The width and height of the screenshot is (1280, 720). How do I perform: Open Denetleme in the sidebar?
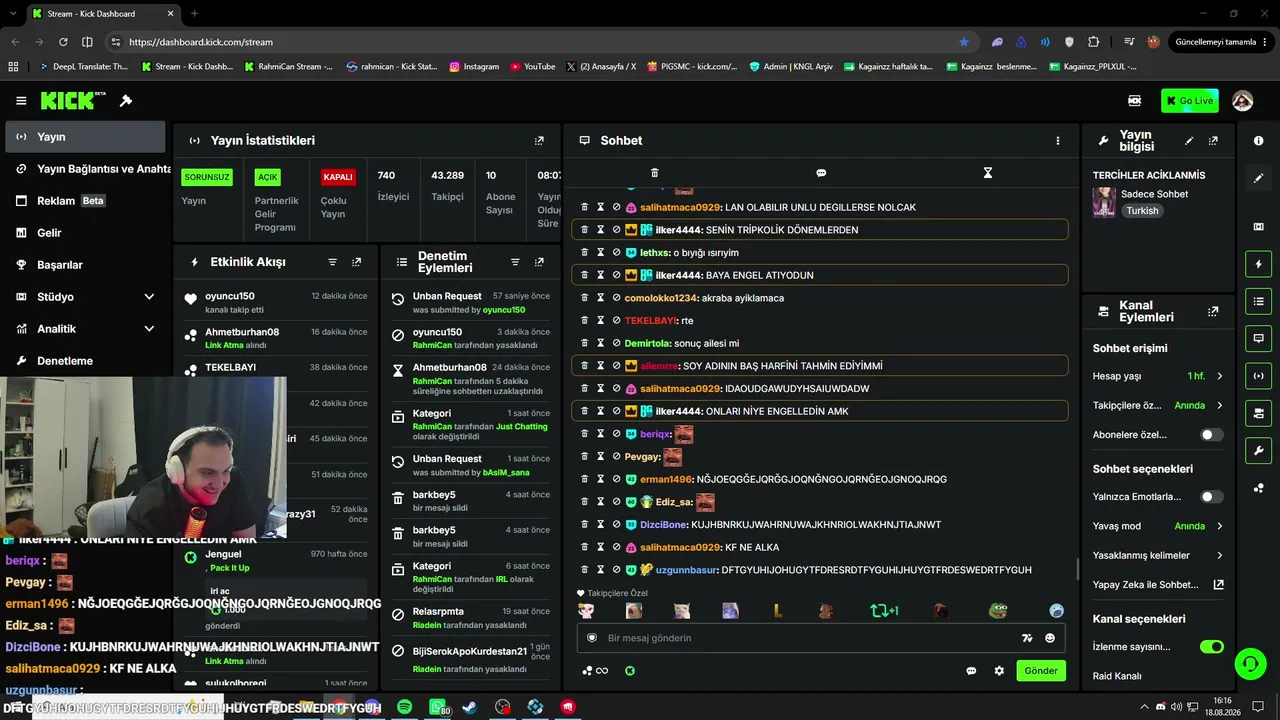pyautogui.click(x=85, y=361)
